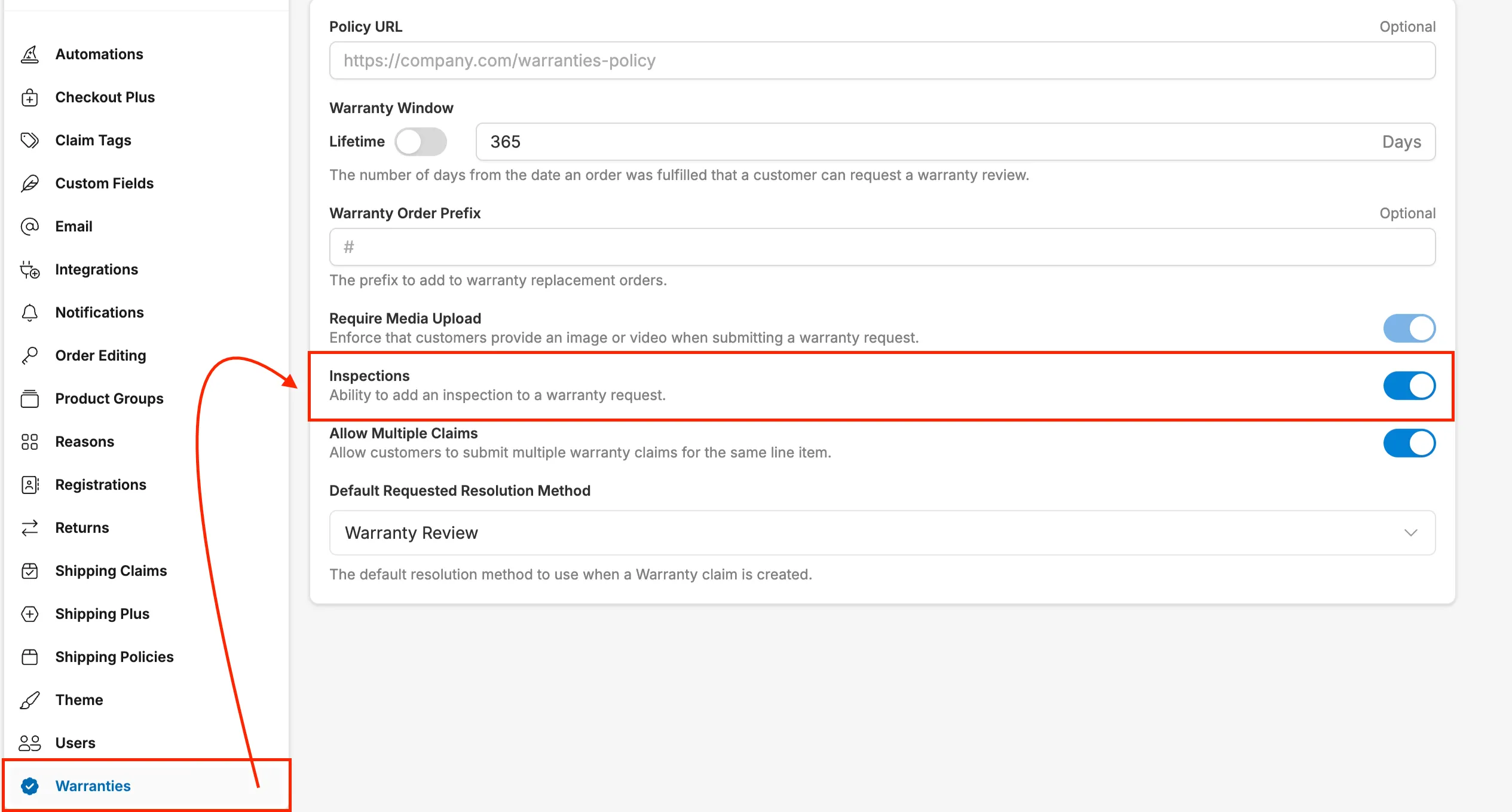The image size is (1512, 812).
Task: Open Shipping Policies settings page
Action: click(x=114, y=657)
